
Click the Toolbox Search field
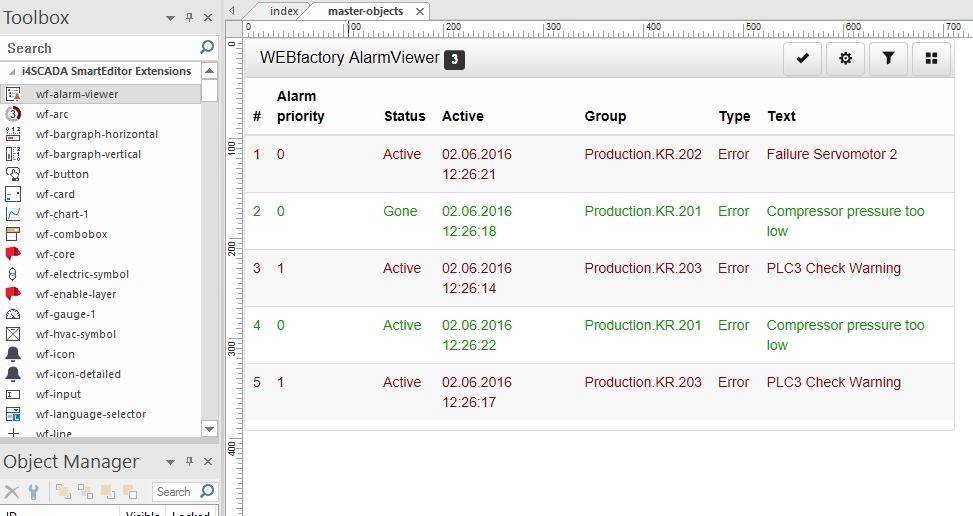[100, 48]
